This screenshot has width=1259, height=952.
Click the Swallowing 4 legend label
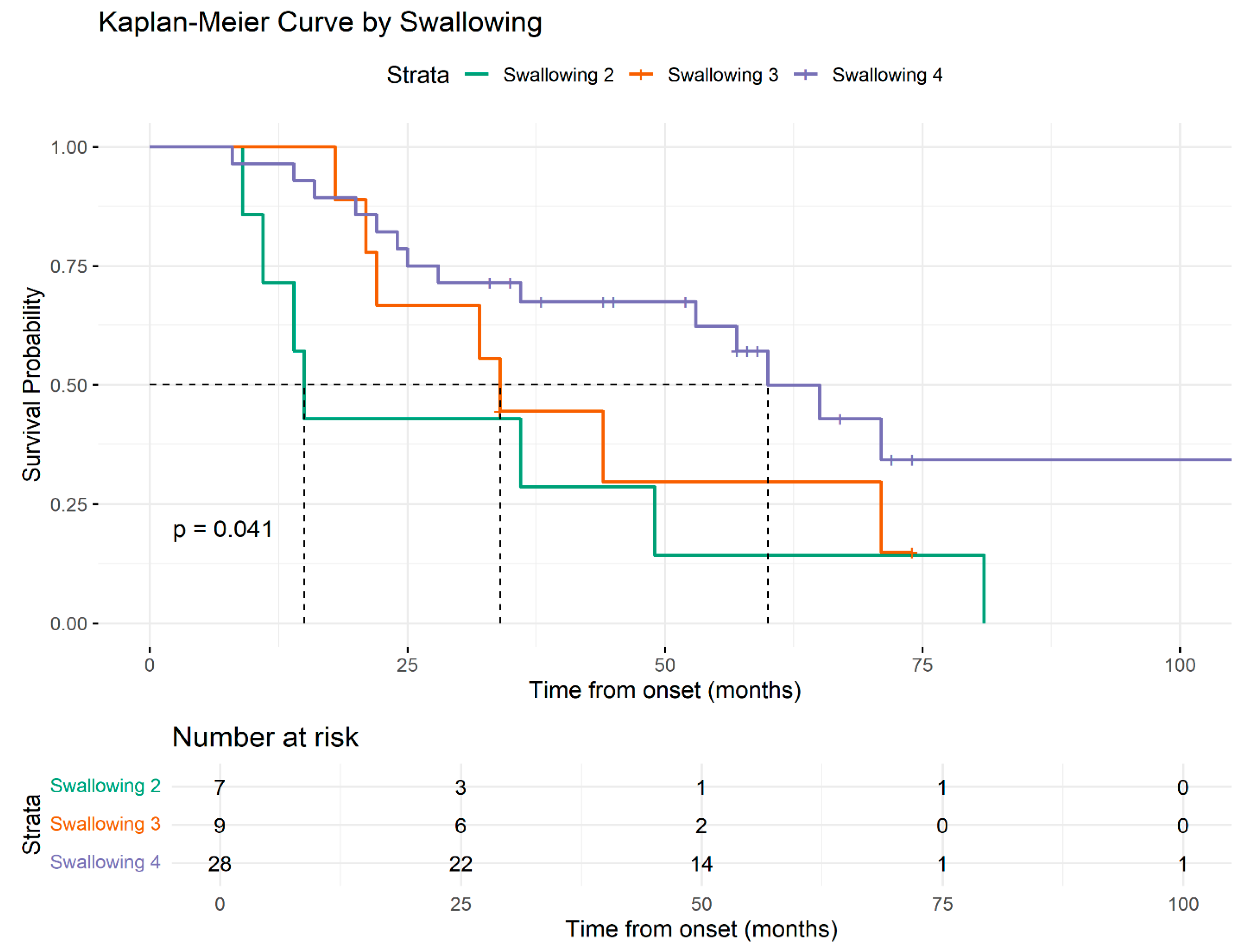click(887, 75)
